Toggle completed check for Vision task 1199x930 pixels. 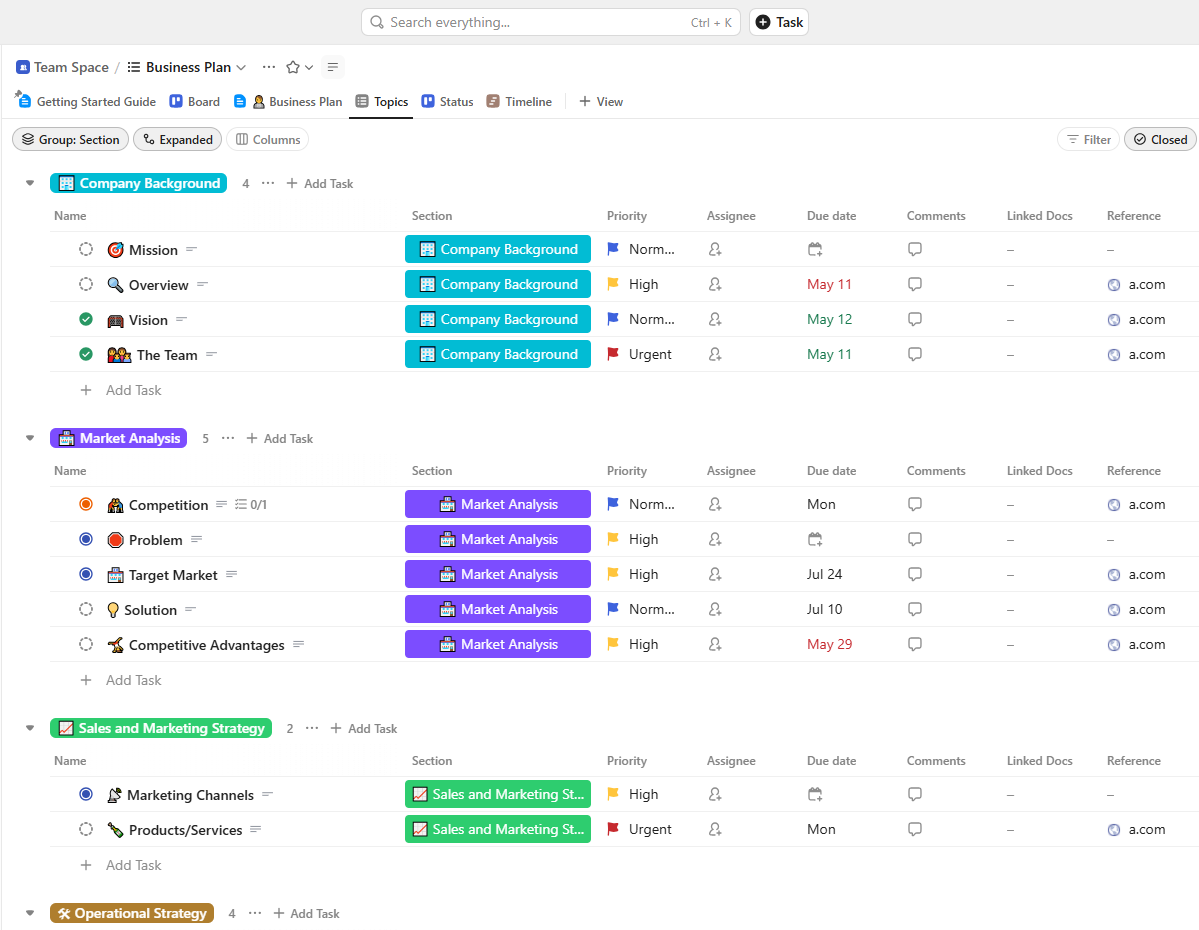(x=86, y=320)
